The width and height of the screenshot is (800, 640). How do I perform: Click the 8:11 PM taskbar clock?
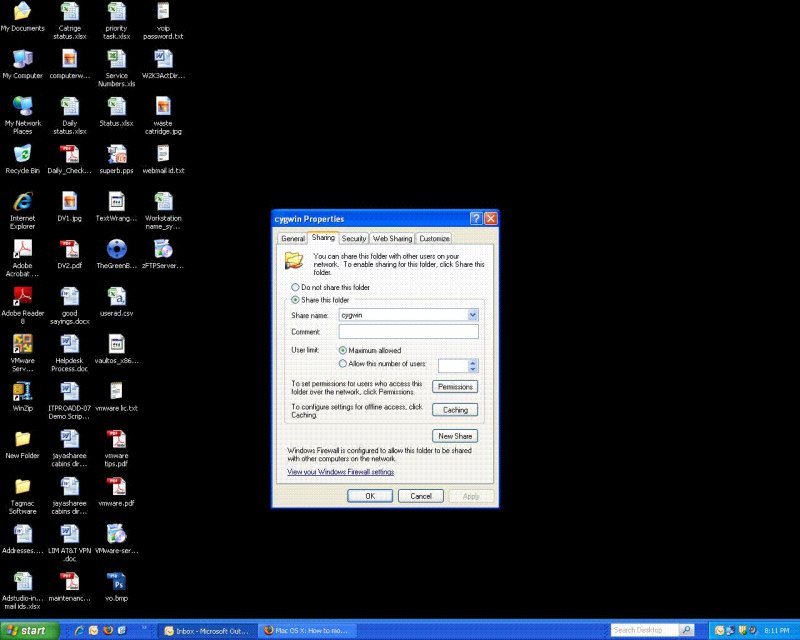coord(777,631)
